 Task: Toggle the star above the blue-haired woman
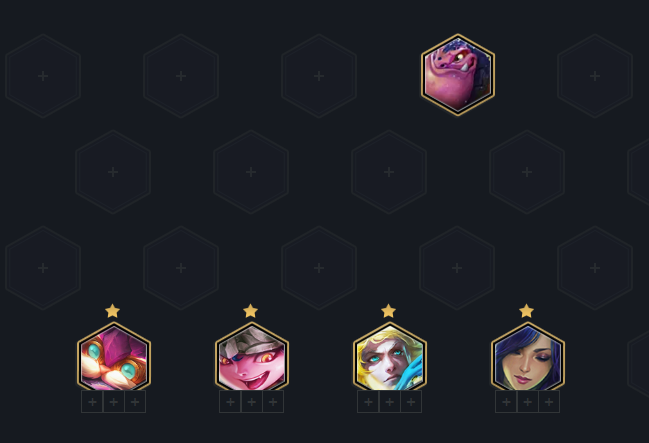coord(526,311)
